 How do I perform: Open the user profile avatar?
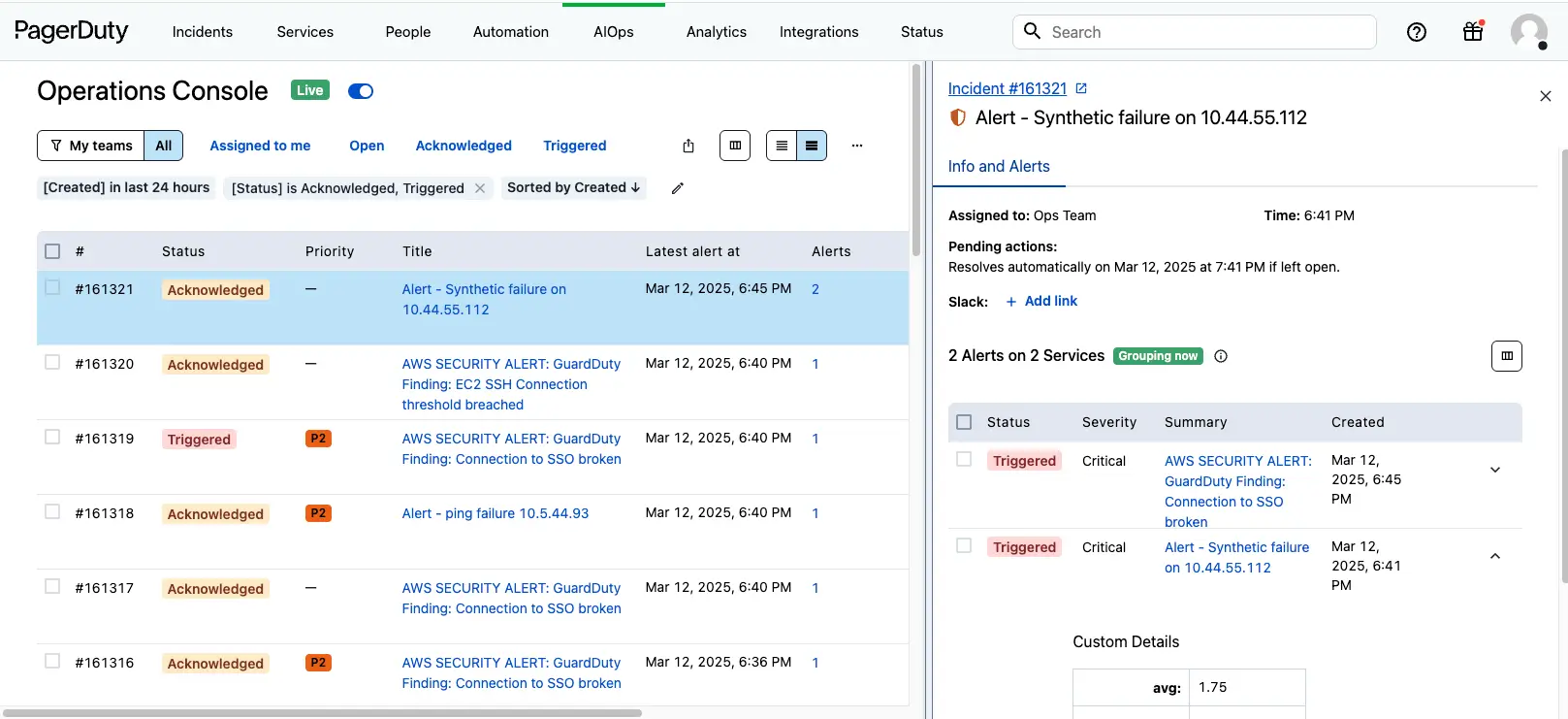(1529, 32)
